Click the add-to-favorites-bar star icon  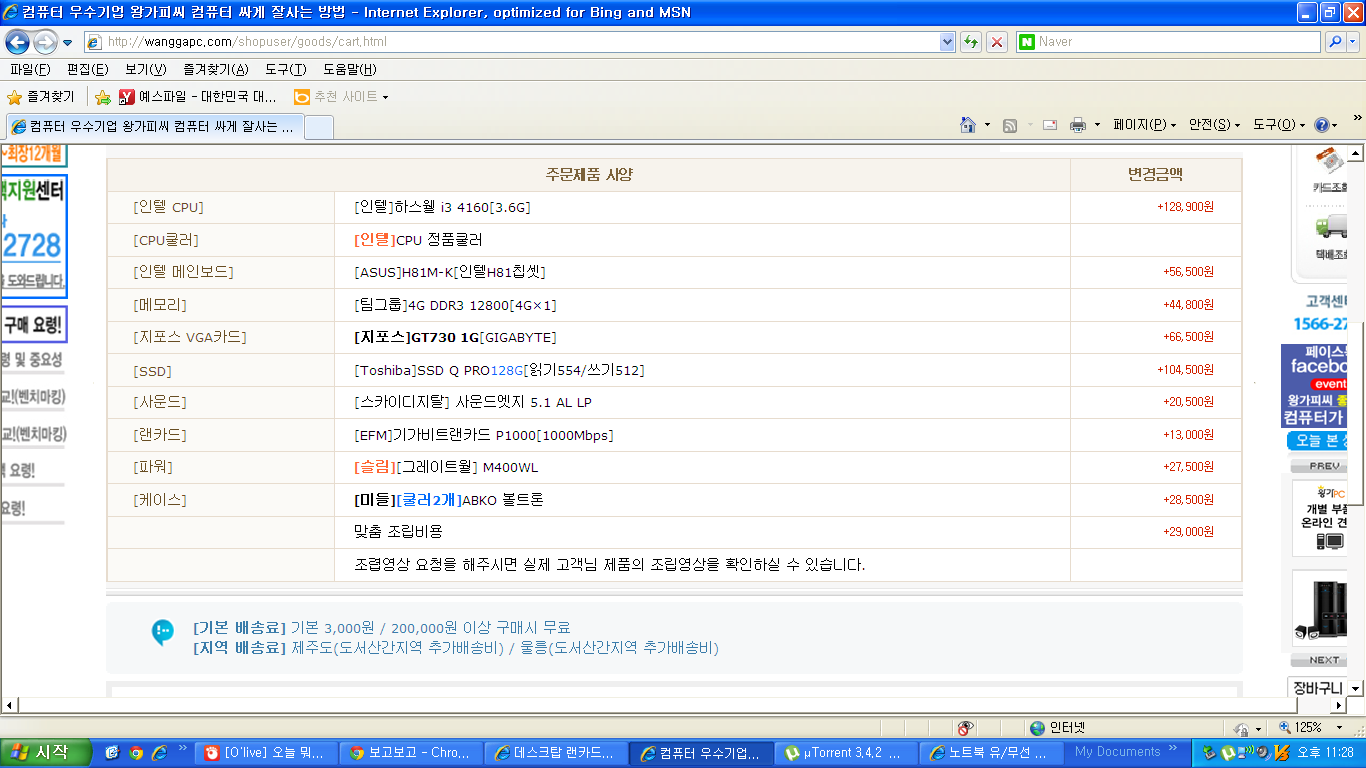tap(102, 97)
